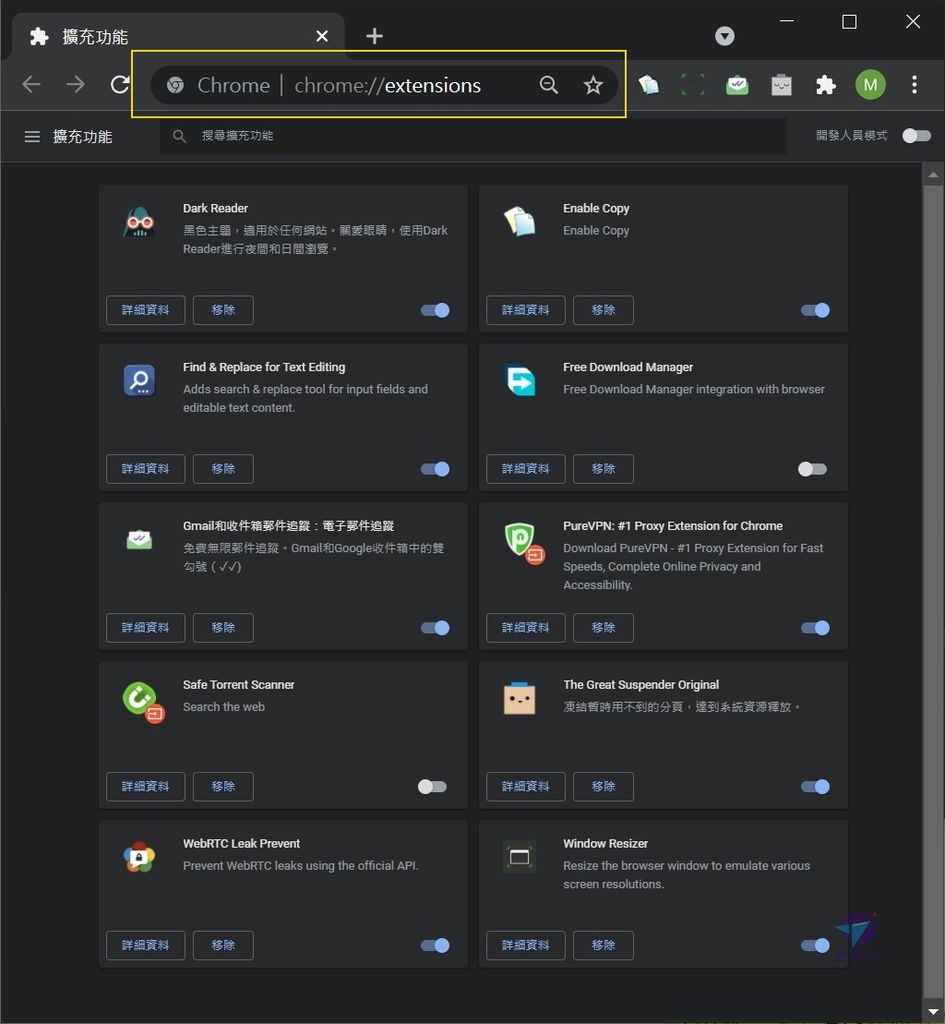Viewport: 945px width, 1024px height.
Task: Click the scrollbar down arrow
Action: pos(933,1012)
